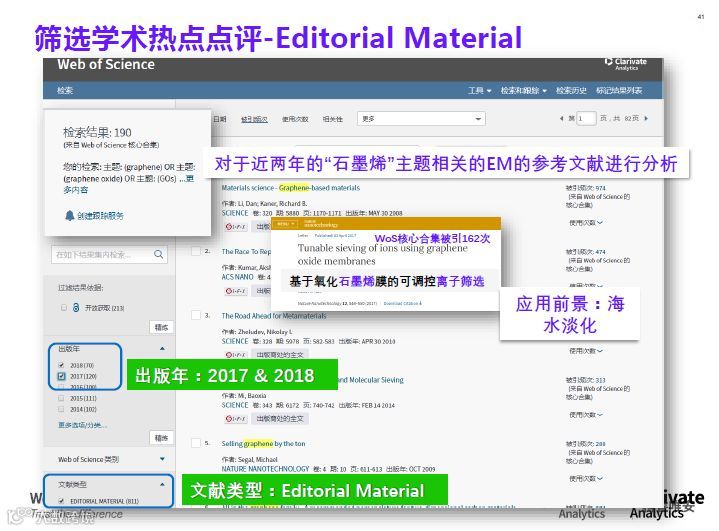Click the search magnifier in results filter box
Screen dimensions: 719x531
[159, 254]
